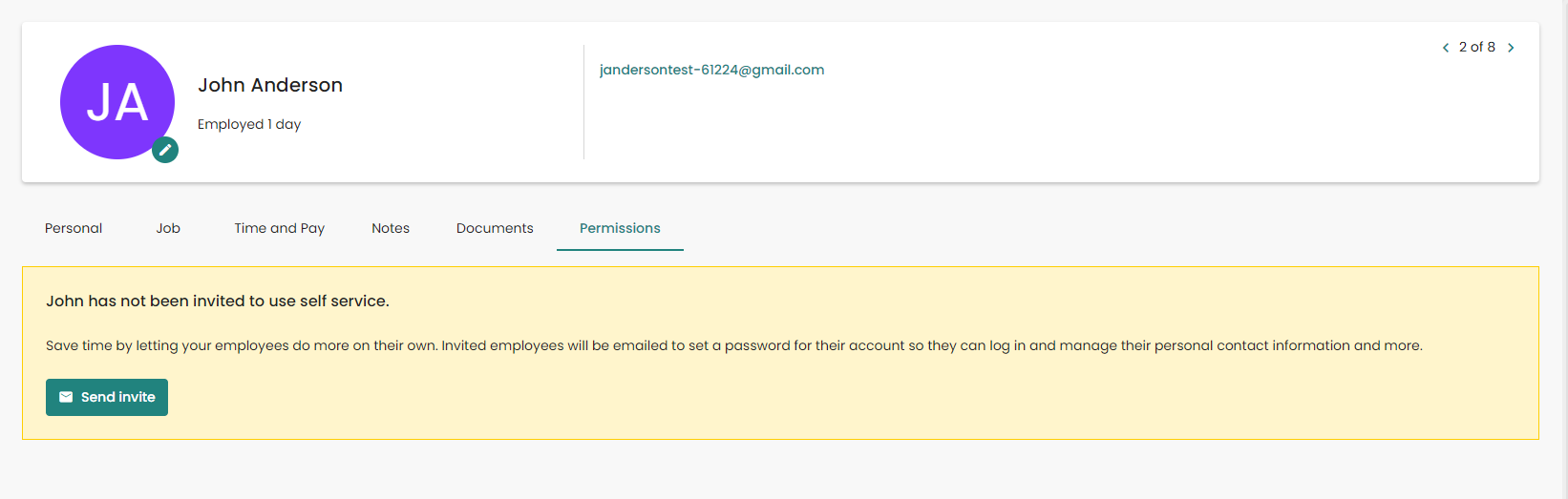Go to the next employee record
The image size is (1568, 499).
coord(1511,48)
